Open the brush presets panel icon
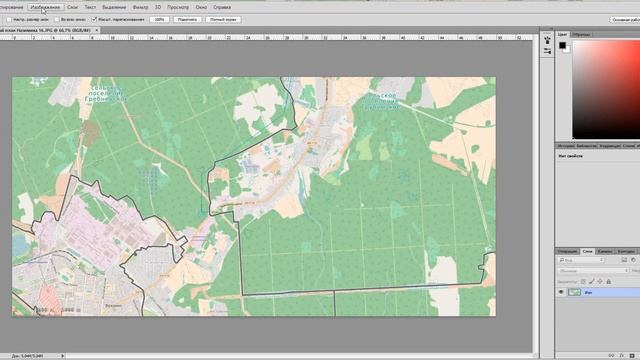Image resolution: width=640 pixels, height=360 pixels. [x=547, y=40]
